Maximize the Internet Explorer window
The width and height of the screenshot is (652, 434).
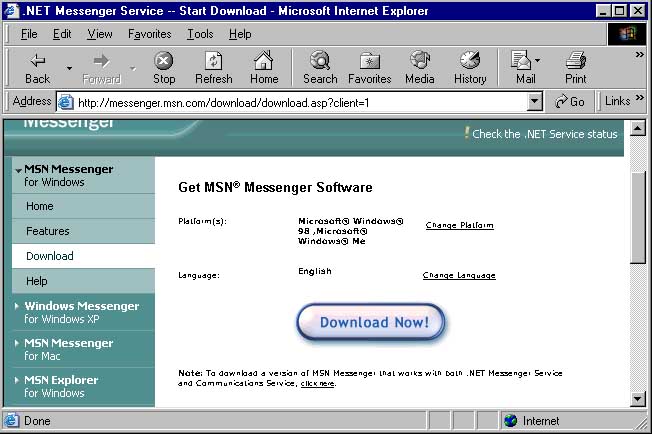pyautogui.click(x=620, y=11)
